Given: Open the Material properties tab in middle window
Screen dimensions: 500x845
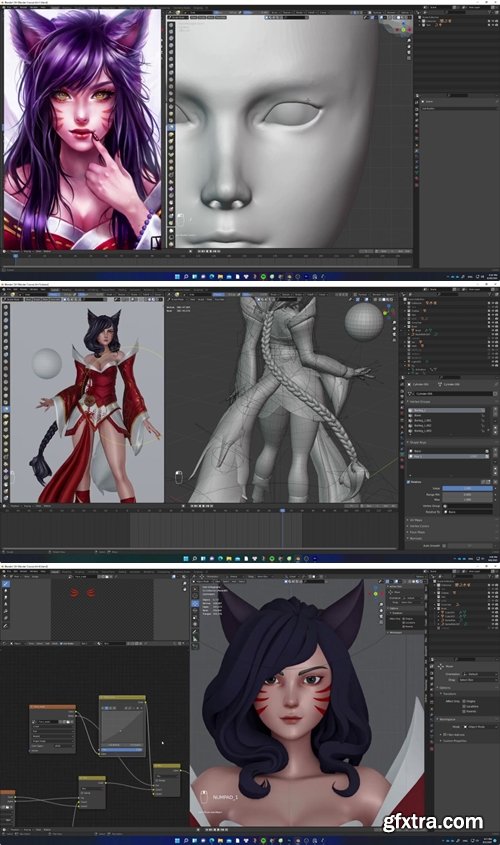Looking at the screenshot, I should click(402, 460).
